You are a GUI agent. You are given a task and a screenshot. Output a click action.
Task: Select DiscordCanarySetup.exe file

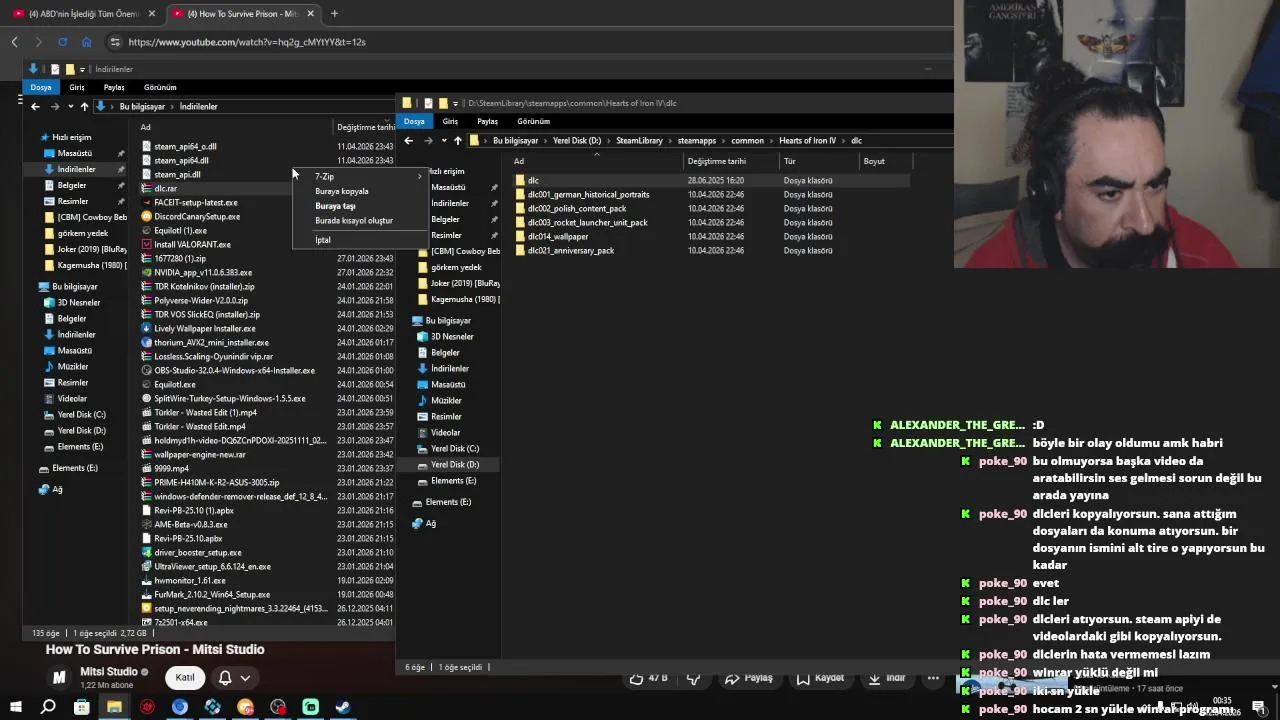(x=197, y=216)
